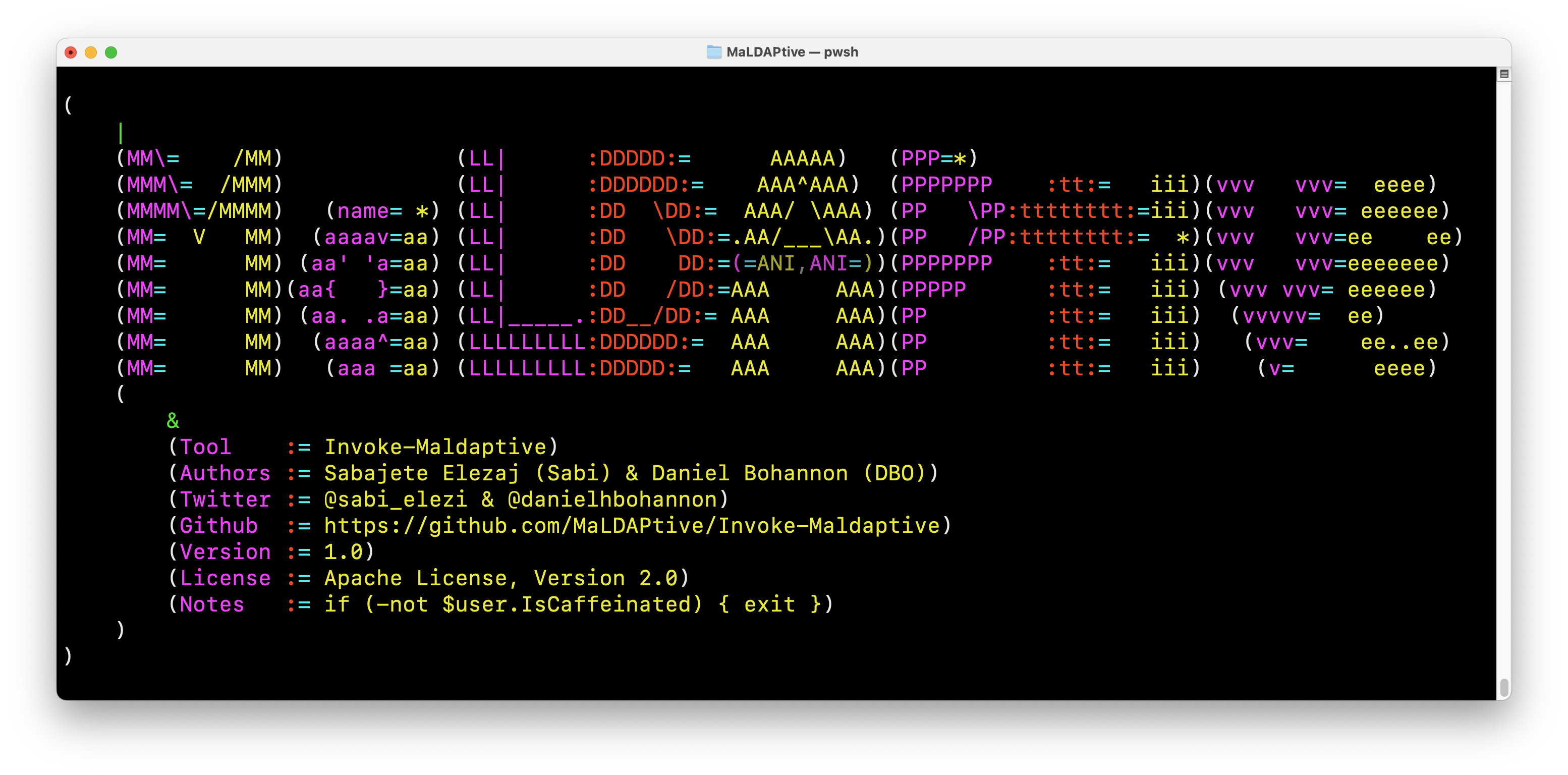Click the (PPP=*) text in banner

(x=933, y=158)
